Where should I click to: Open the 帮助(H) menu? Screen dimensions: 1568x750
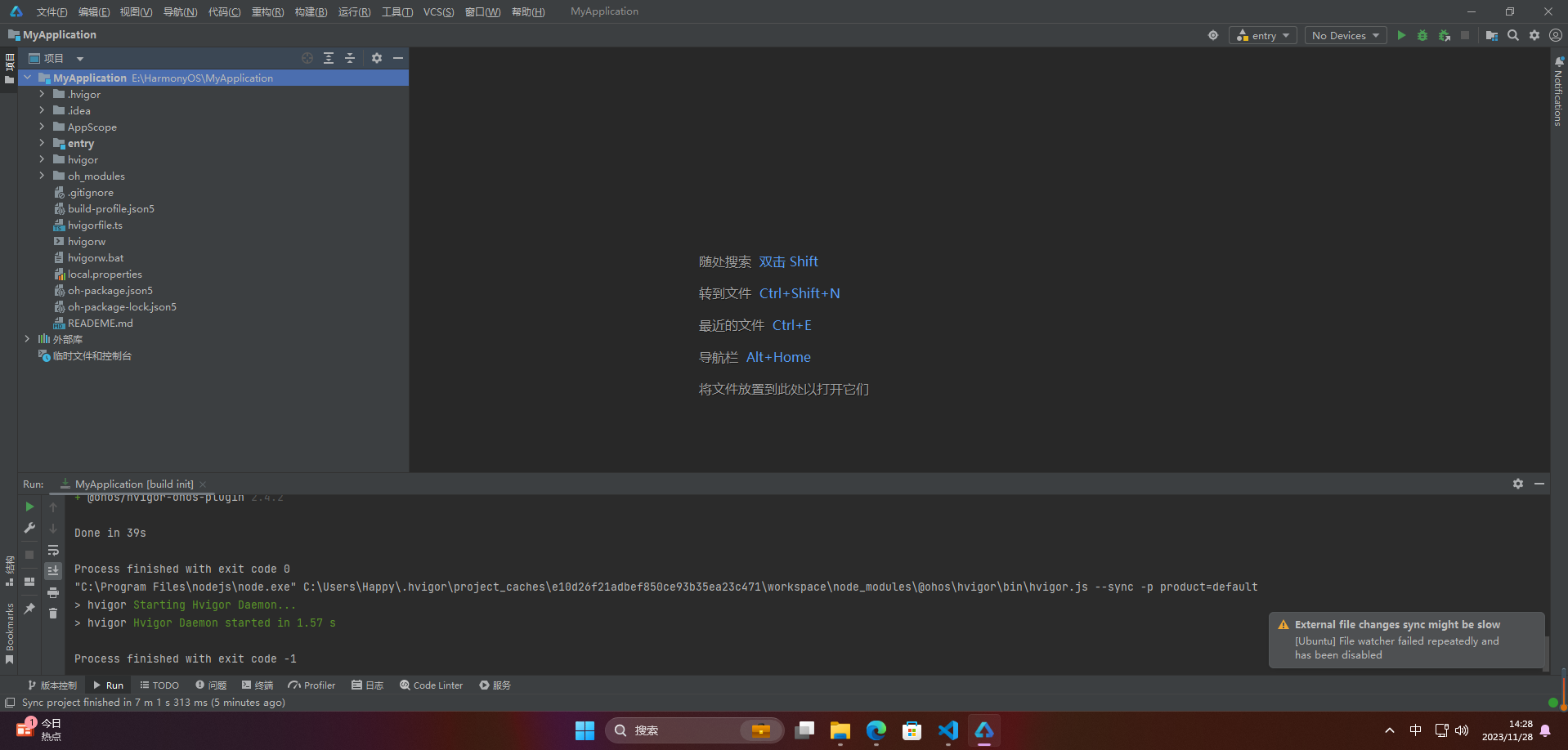pyautogui.click(x=528, y=11)
